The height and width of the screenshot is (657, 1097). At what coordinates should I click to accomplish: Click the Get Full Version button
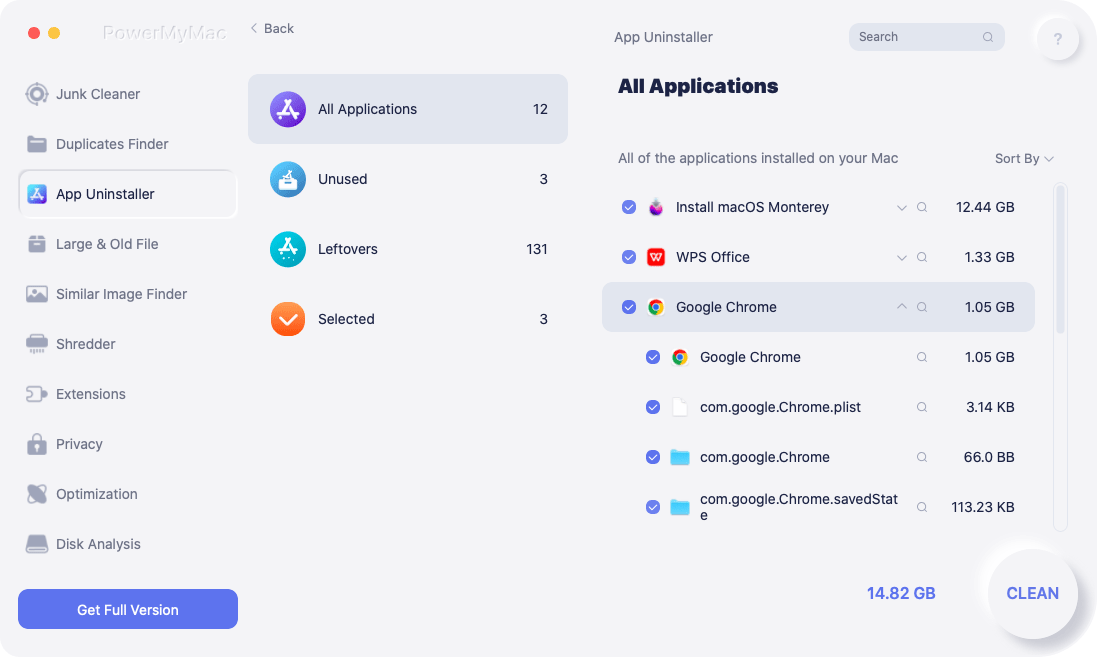128,609
